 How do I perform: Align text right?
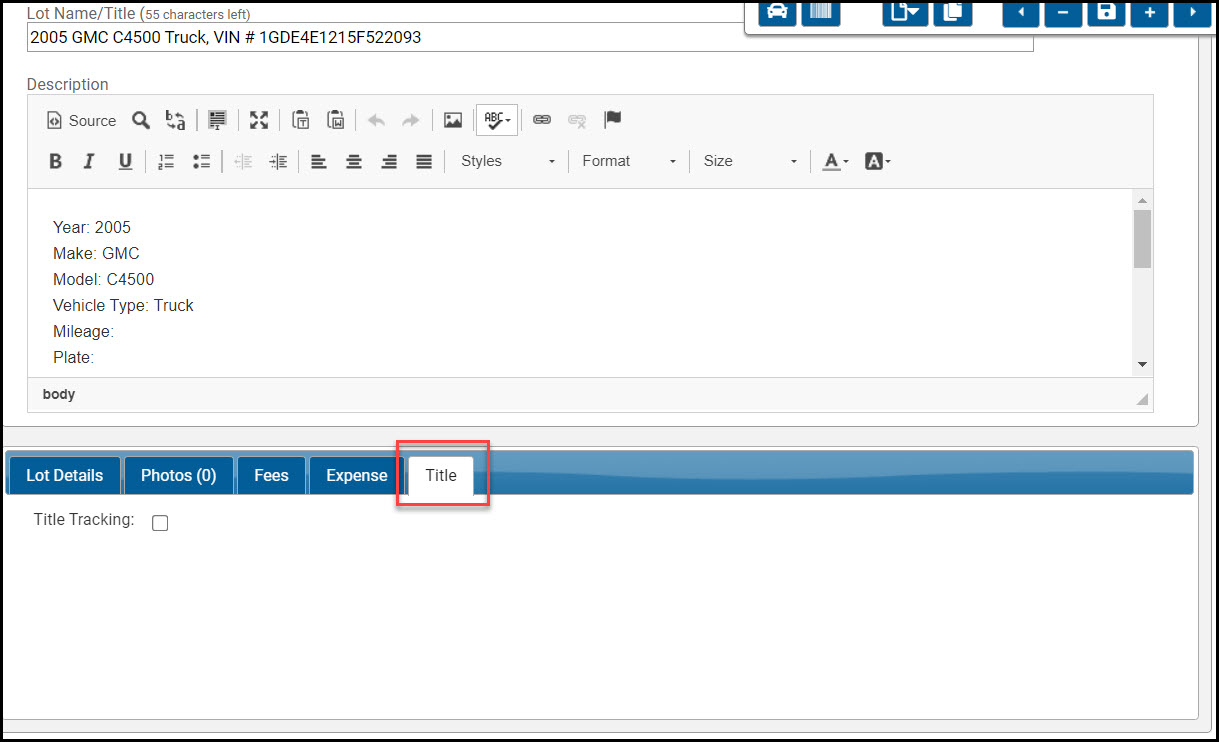point(389,161)
